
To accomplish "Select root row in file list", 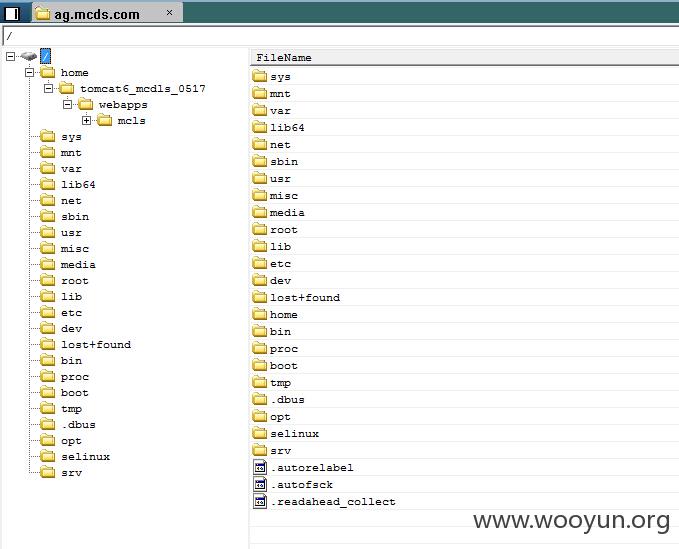I will (x=464, y=229).
